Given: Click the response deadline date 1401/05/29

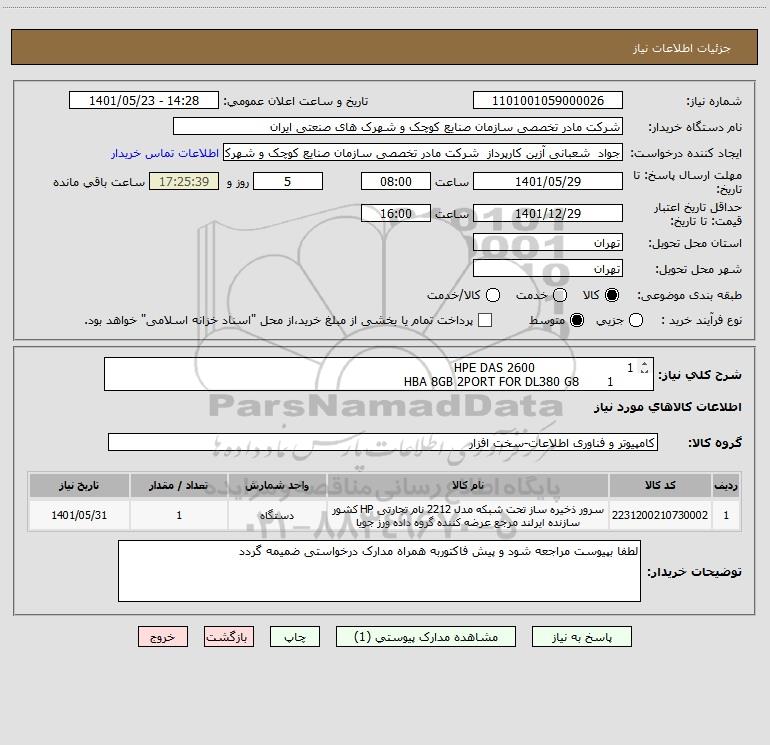Looking at the screenshot, I should (548, 181).
